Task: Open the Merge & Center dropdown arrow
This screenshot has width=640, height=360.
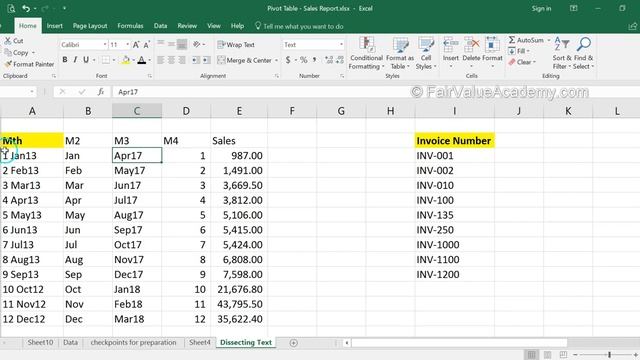Action: click(277, 60)
